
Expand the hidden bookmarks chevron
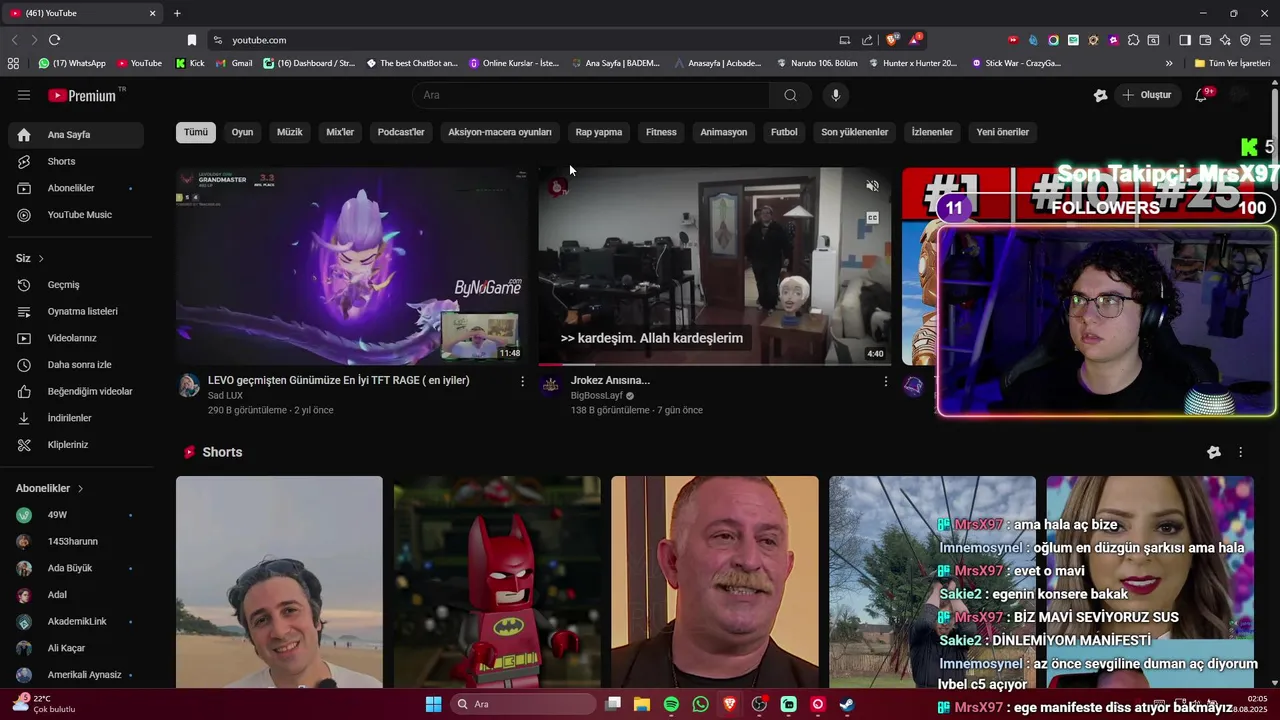(x=1169, y=63)
